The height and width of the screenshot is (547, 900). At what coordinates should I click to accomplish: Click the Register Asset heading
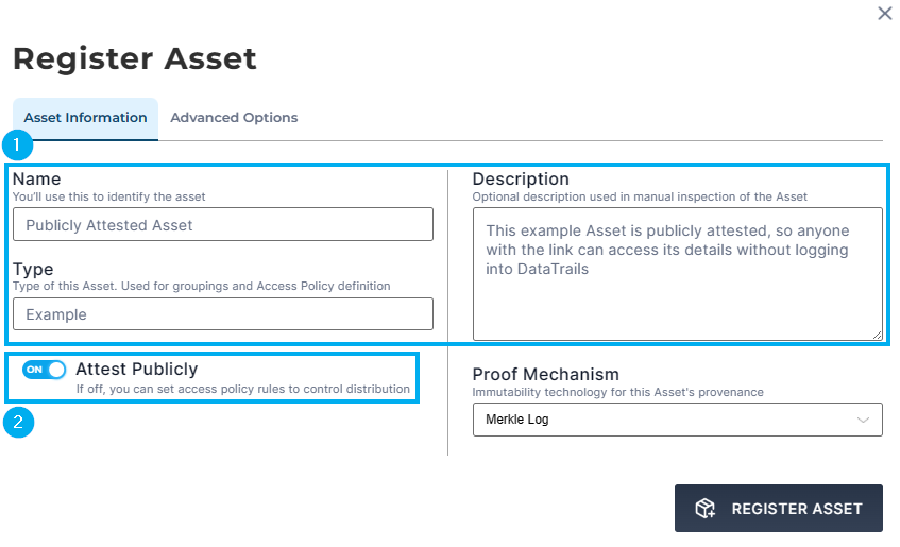[135, 59]
